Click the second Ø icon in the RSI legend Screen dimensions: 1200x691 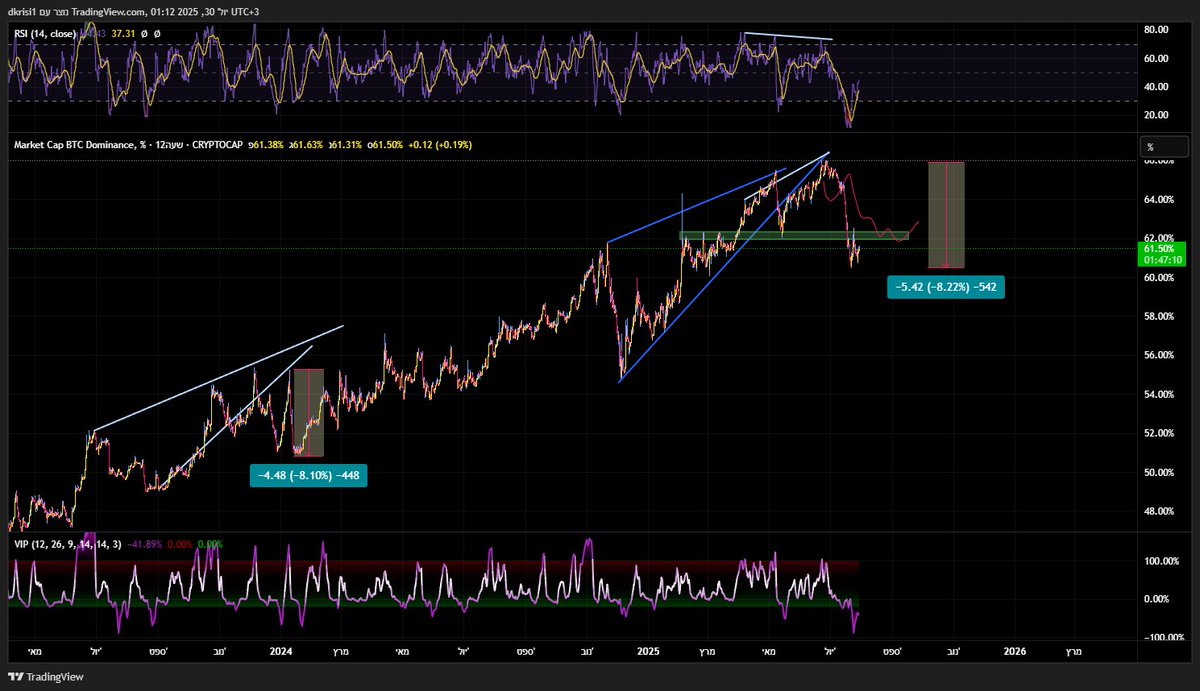click(157, 32)
